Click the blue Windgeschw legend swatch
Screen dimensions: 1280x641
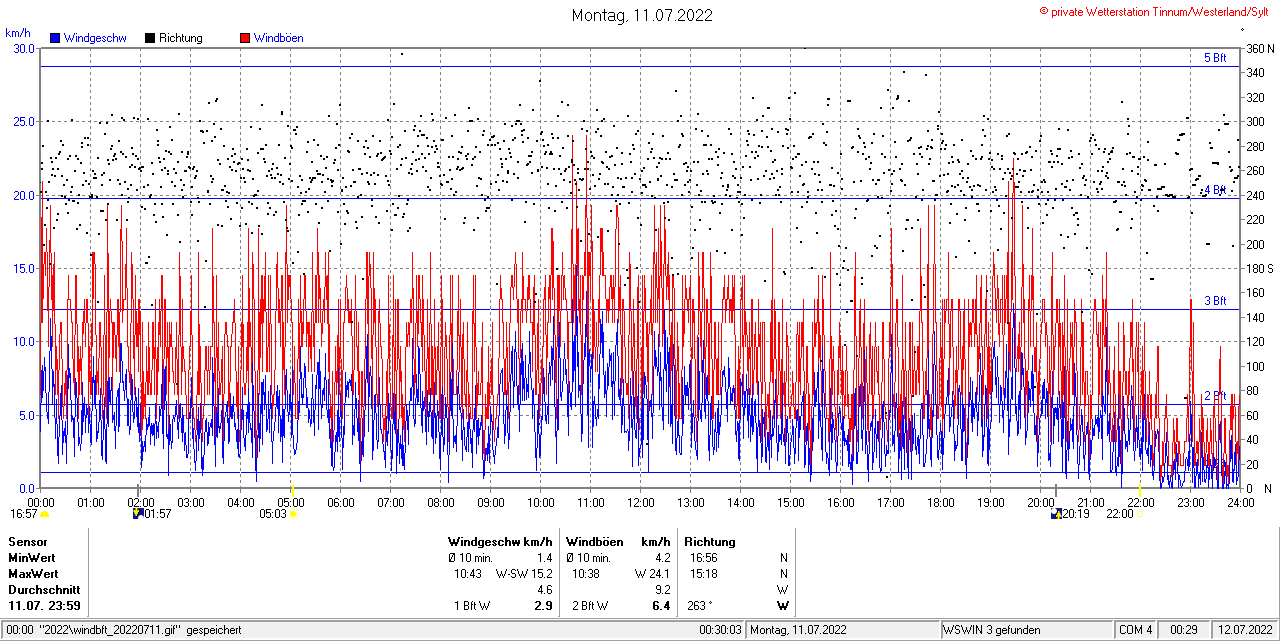pyautogui.click(x=55, y=38)
